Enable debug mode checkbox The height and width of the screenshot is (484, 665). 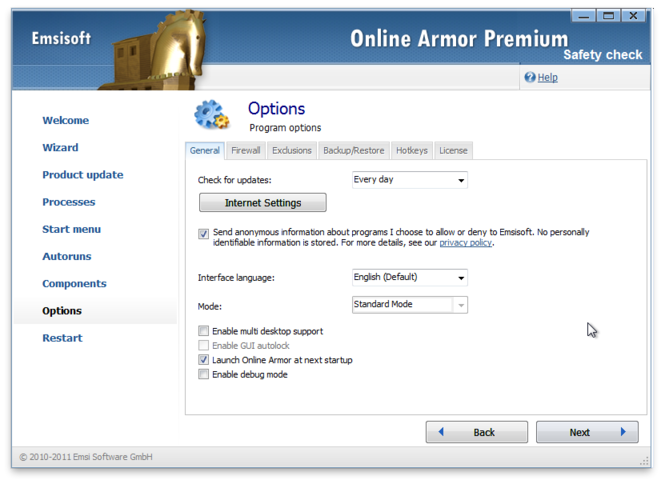coord(204,374)
